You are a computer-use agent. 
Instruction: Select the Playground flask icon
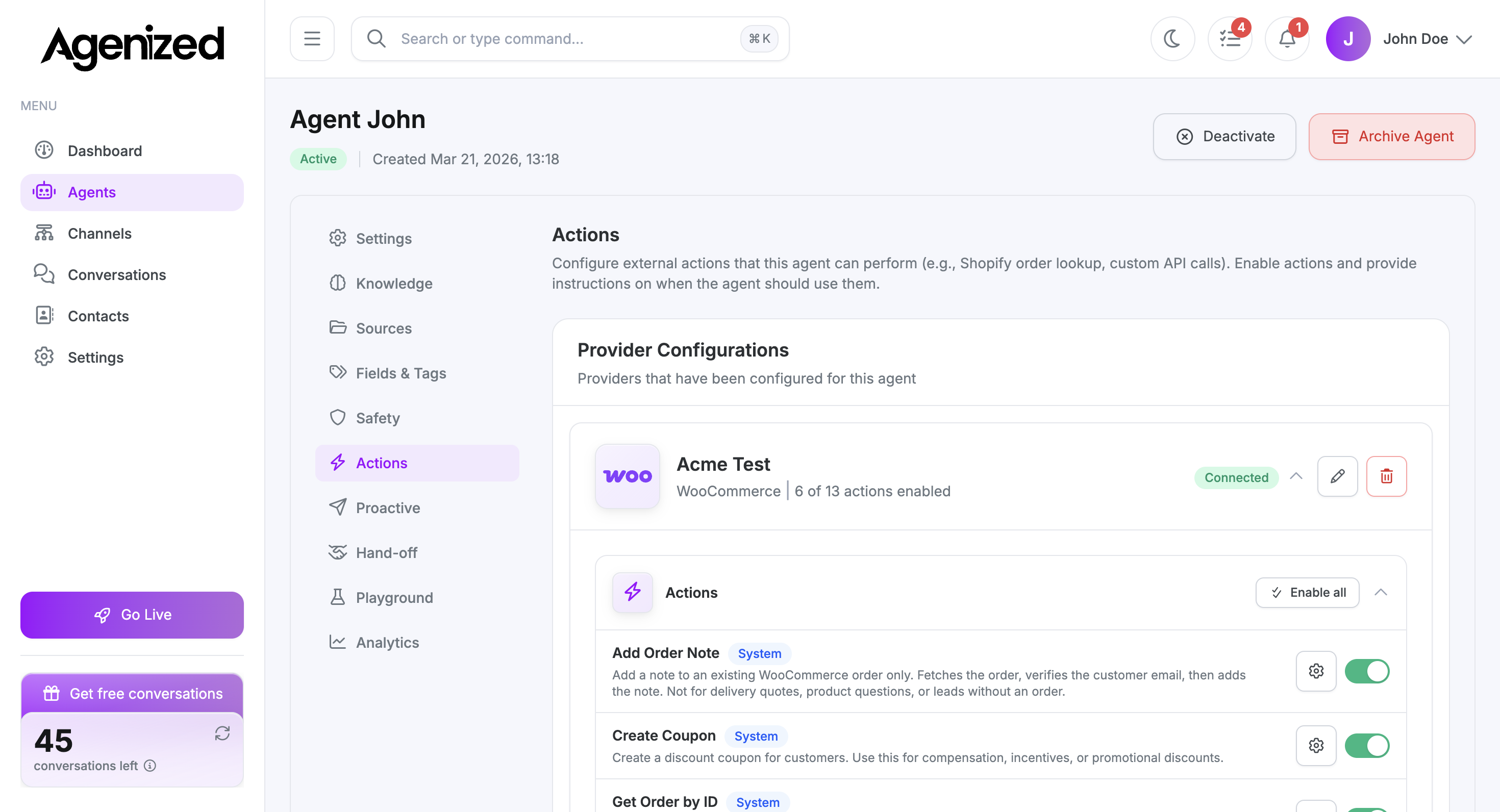tap(338, 597)
